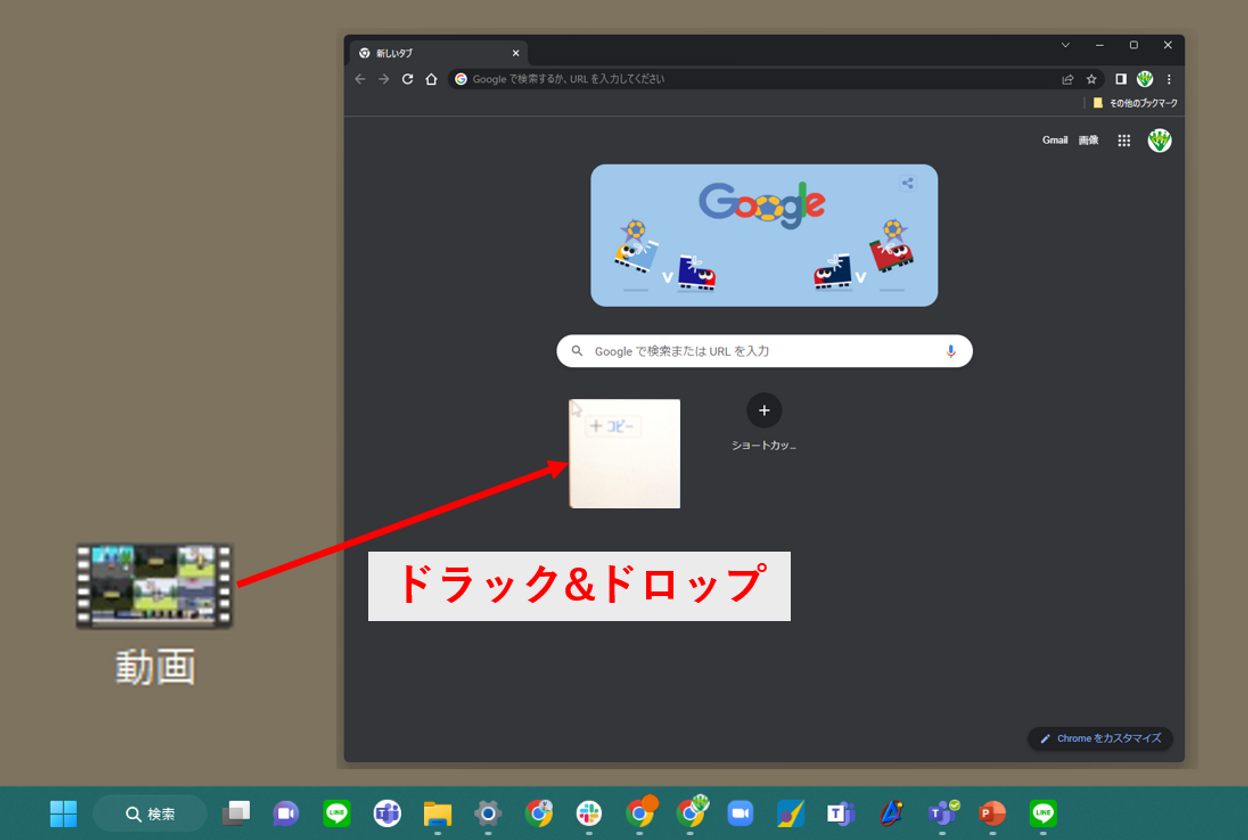Open Windows Settings gear in taskbar
Image resolution: width=1248 pixels, height=840 pixels.
click(x=488, y=814)
